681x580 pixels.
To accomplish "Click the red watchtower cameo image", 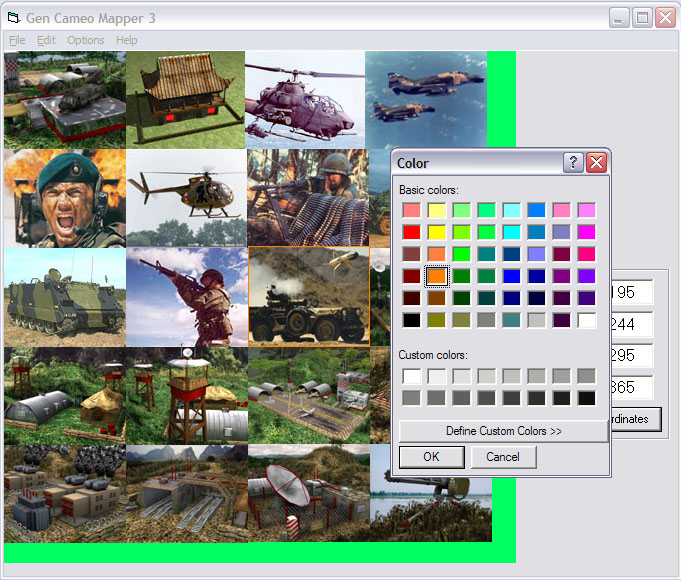I will coord(186,395).
